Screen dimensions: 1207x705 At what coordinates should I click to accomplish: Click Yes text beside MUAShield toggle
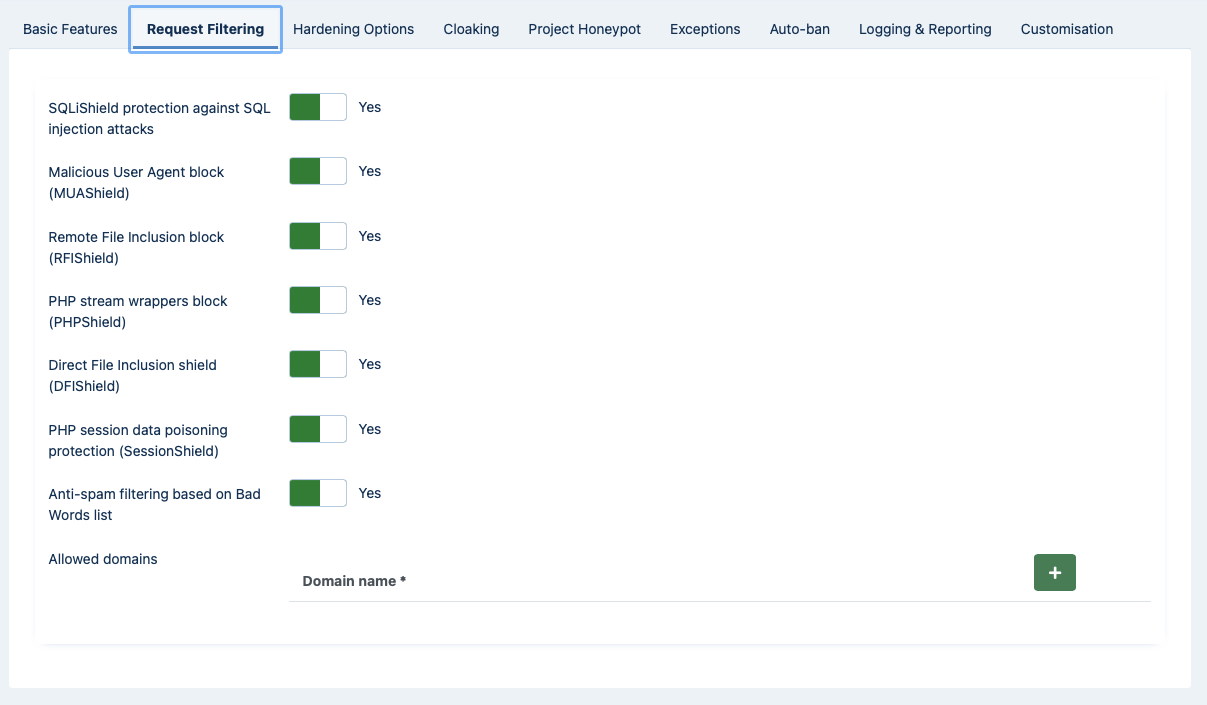pos(370,171)
